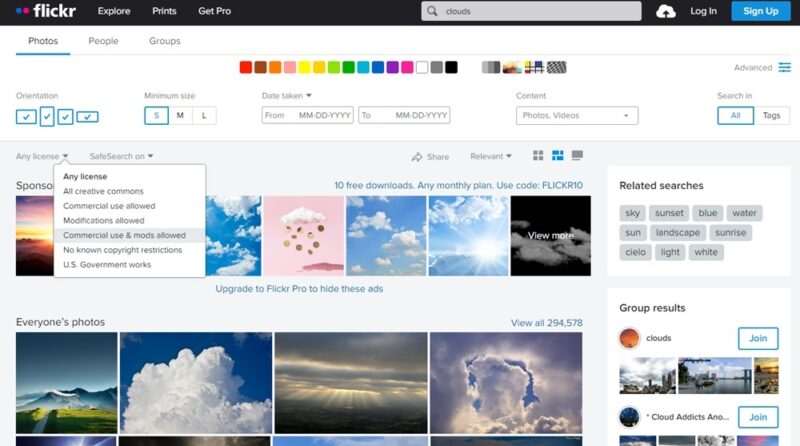Choose U.S. Government works option

(129, 265)
